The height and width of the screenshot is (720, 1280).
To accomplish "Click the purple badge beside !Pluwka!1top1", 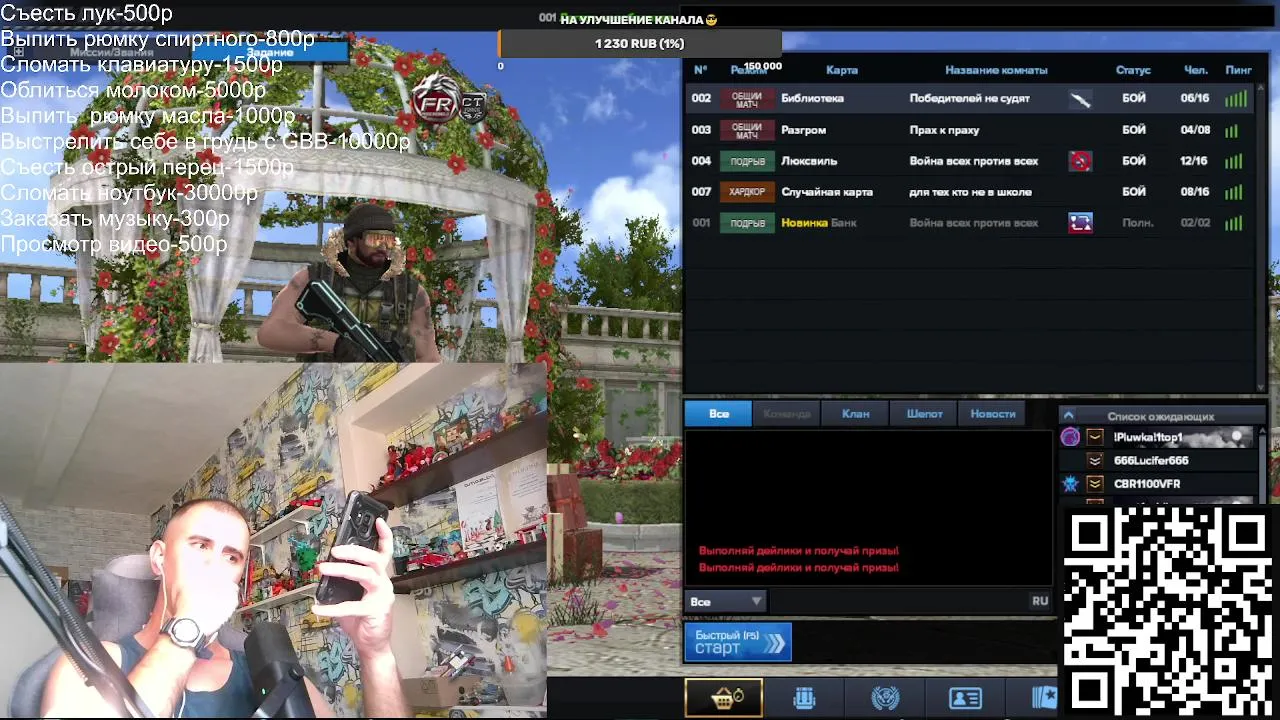I will [x=1070, y=437].
